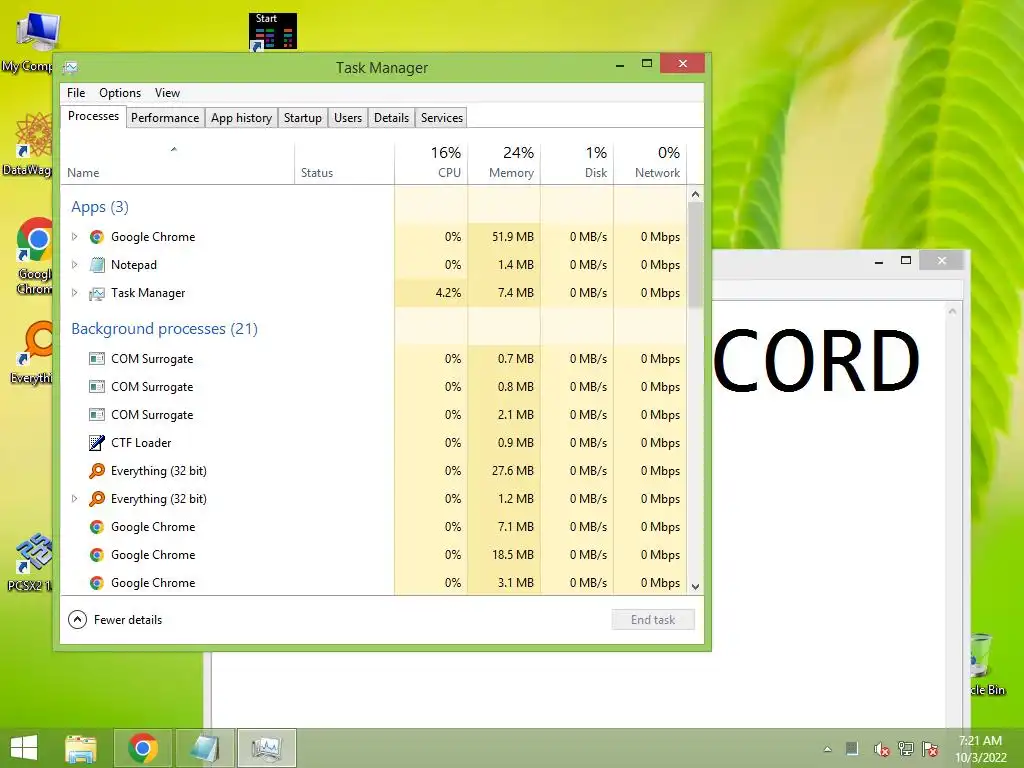Switch to the Details tab
This screenshot has height=768, width=1024.
click(391, 118)
